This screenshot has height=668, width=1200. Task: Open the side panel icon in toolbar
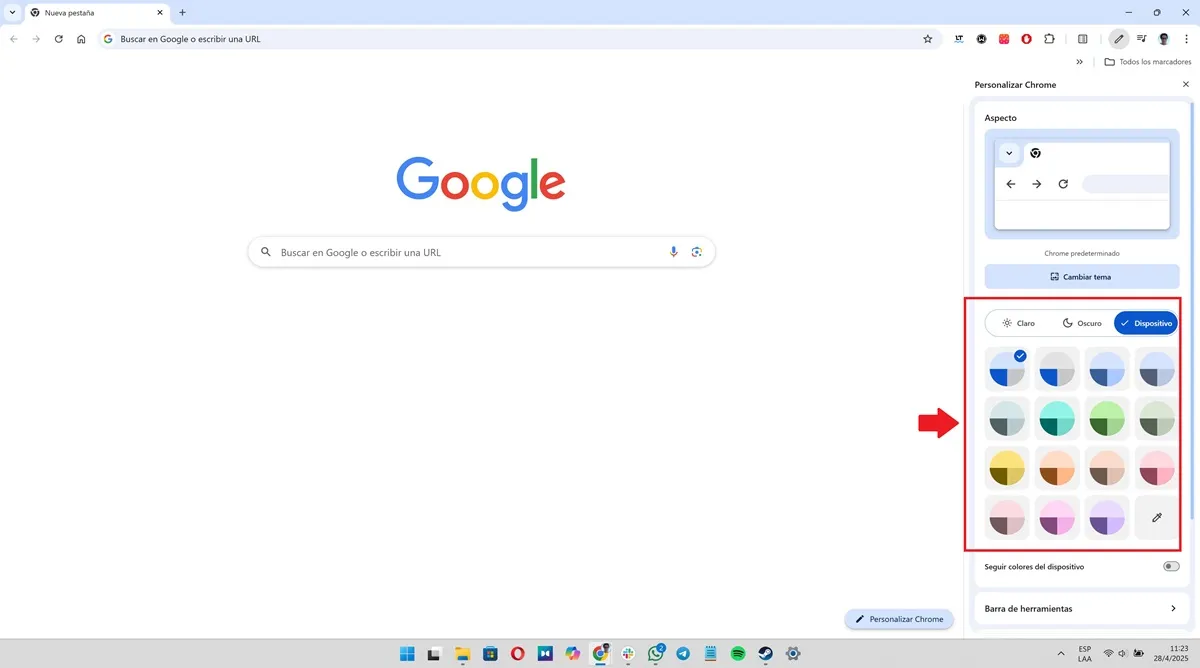(1083, 39)
